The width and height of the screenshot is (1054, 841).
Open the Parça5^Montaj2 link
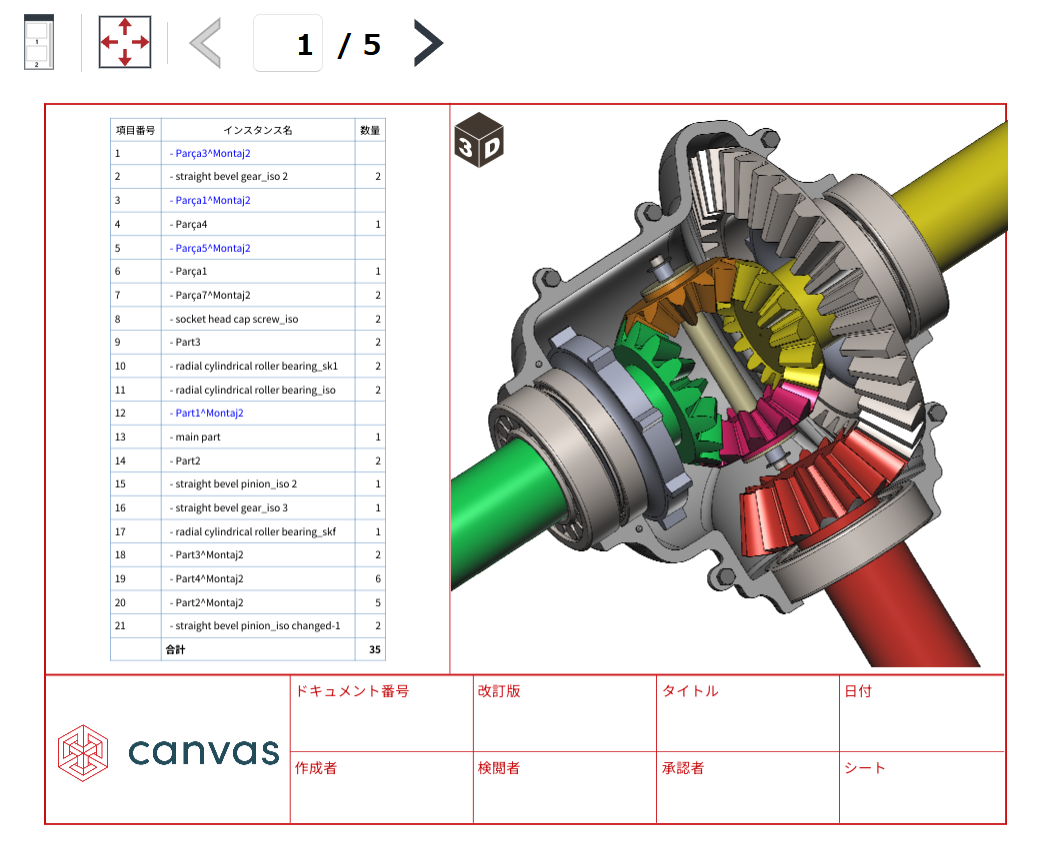click(x=212, y=248)
